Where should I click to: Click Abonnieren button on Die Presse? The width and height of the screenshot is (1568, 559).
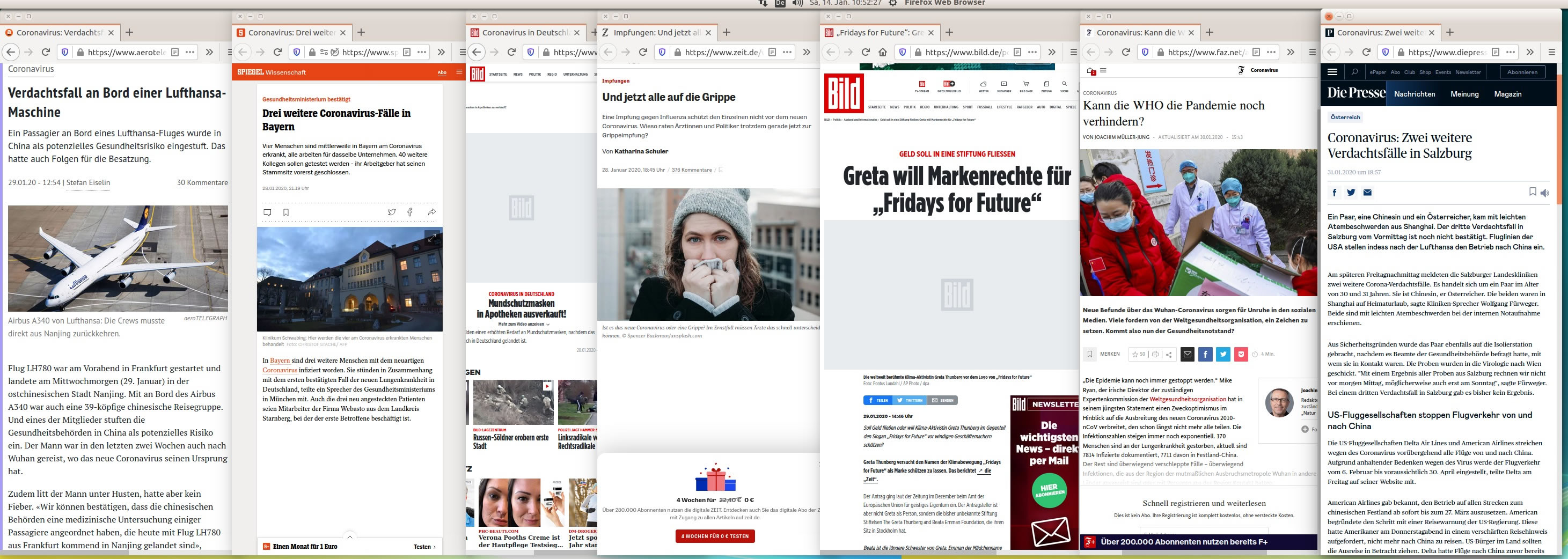[x=1522, y=72]
